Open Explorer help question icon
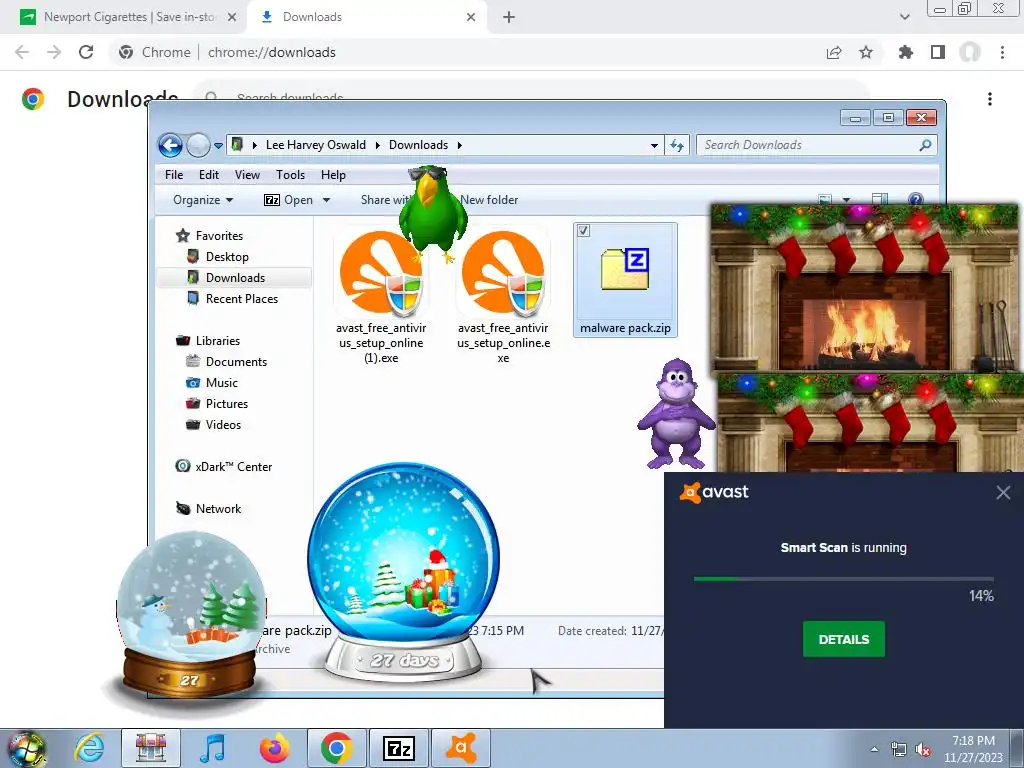This screenshot has width=1024, height=768. click(916, 200)
